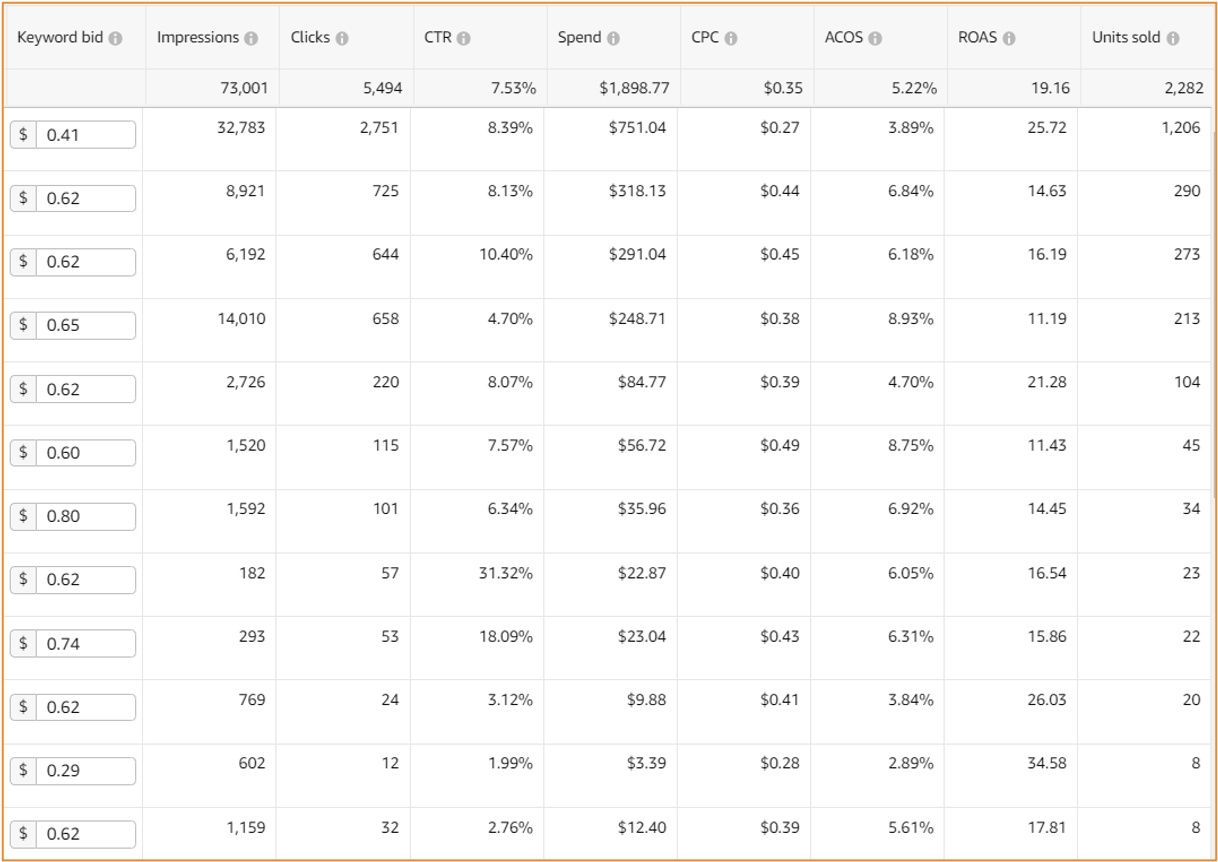Sort by the Spend column header

(580, 37)
